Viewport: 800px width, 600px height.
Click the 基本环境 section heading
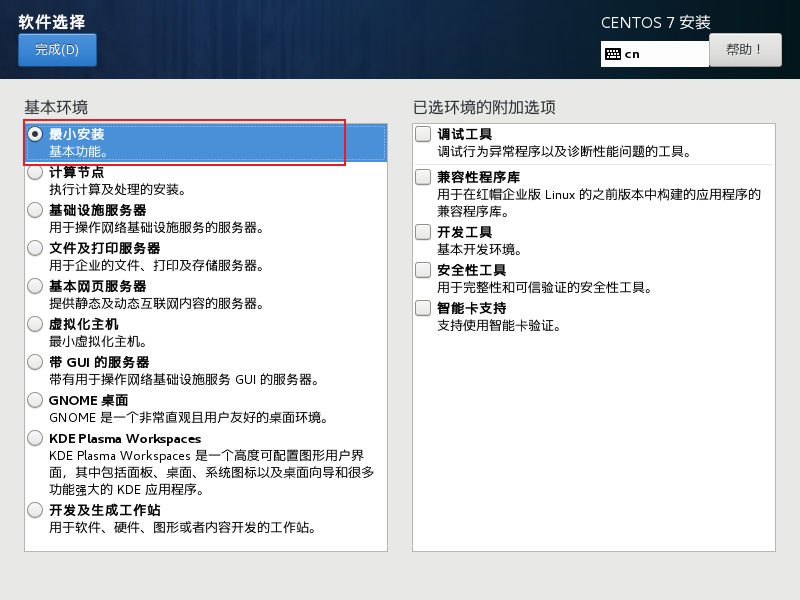point(56,108)
